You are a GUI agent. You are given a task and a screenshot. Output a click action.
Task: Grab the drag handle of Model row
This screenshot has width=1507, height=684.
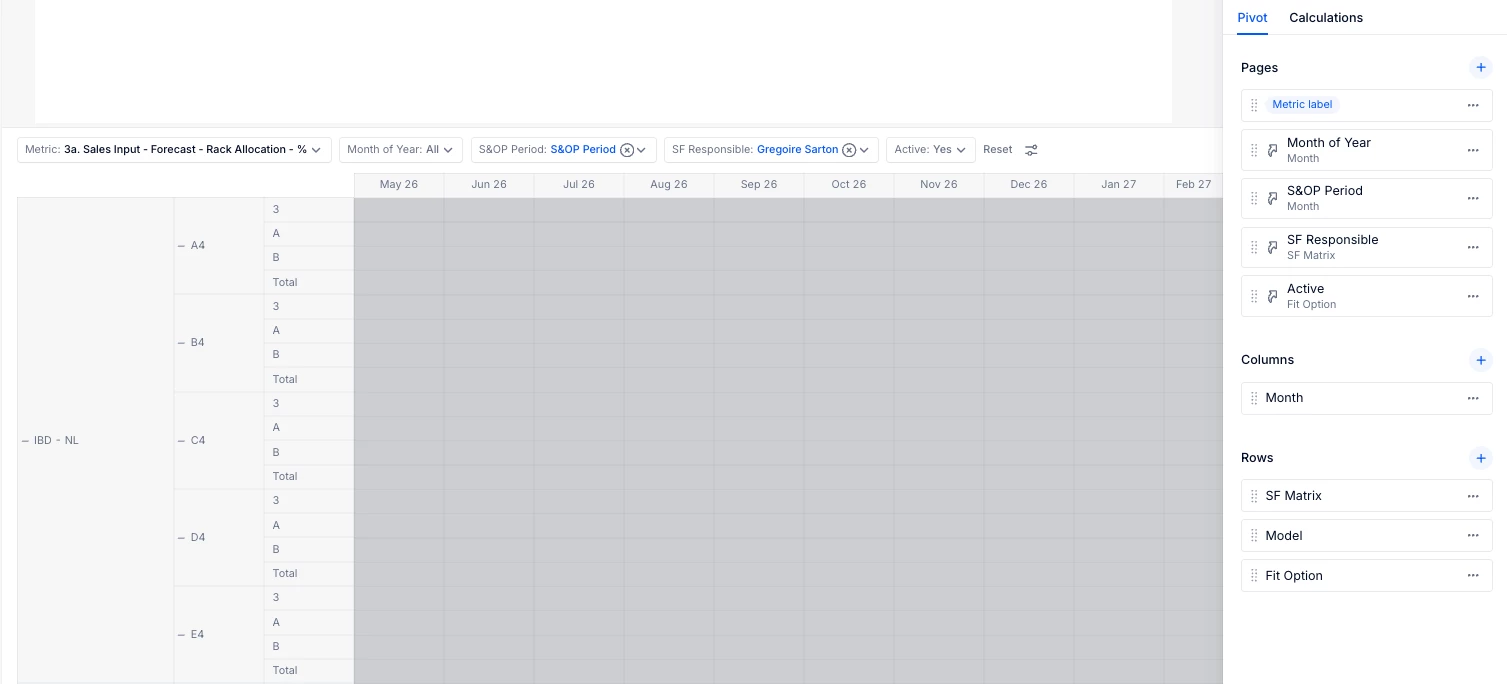[1254, 536]
